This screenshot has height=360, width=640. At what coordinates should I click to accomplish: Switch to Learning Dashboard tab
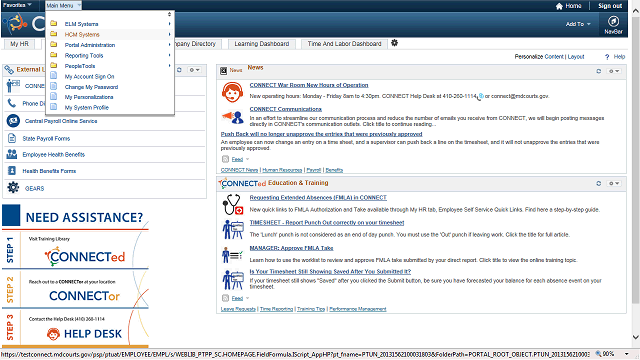(x=262, y=44)
